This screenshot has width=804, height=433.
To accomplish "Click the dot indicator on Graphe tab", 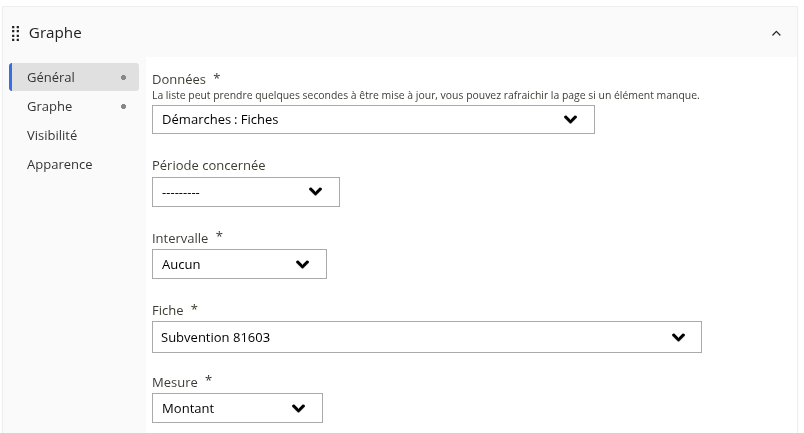I will 123,107.
